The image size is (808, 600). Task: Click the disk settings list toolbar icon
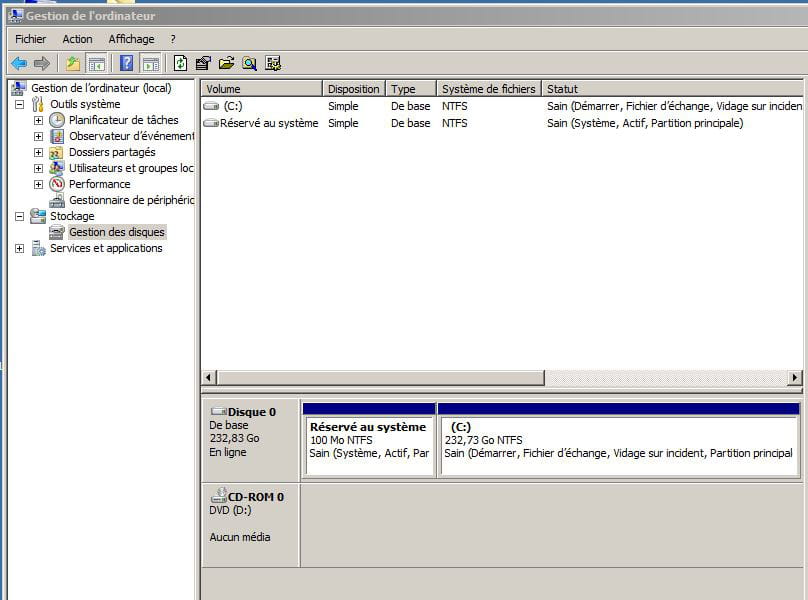coord(273,63)
